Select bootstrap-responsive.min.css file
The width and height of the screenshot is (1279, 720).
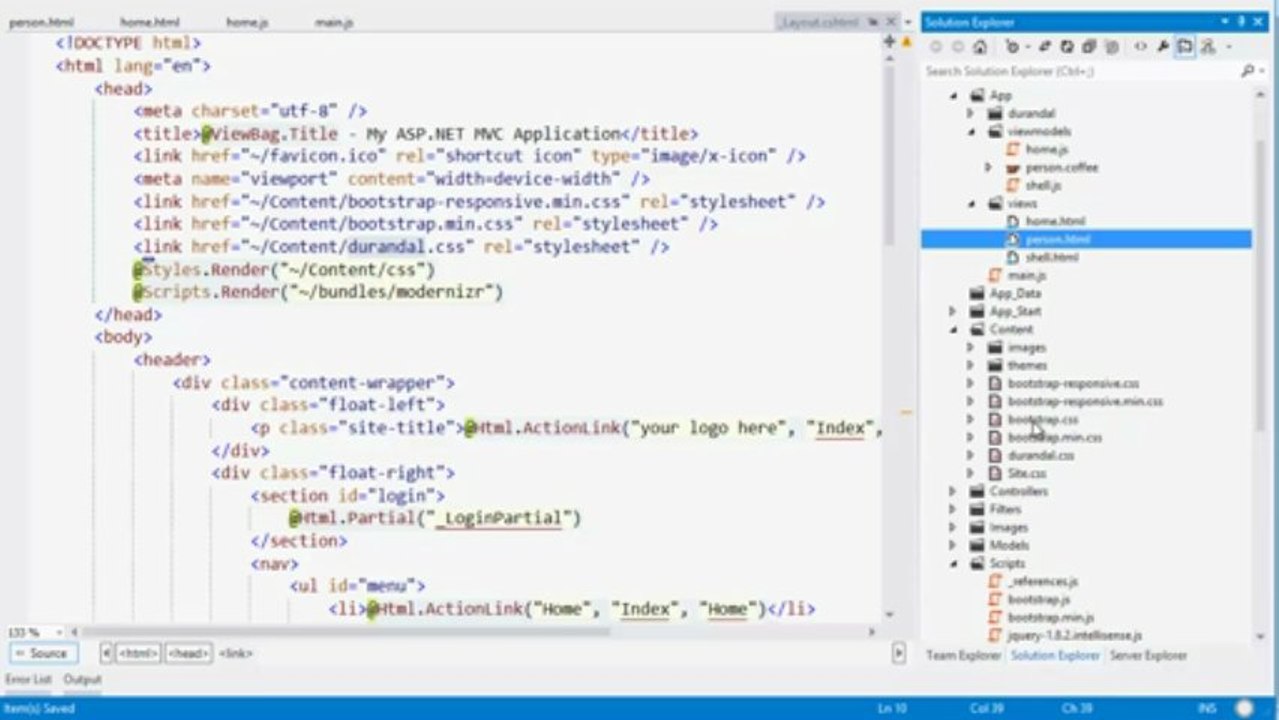pyautogui.click(x=1085, y=402)
